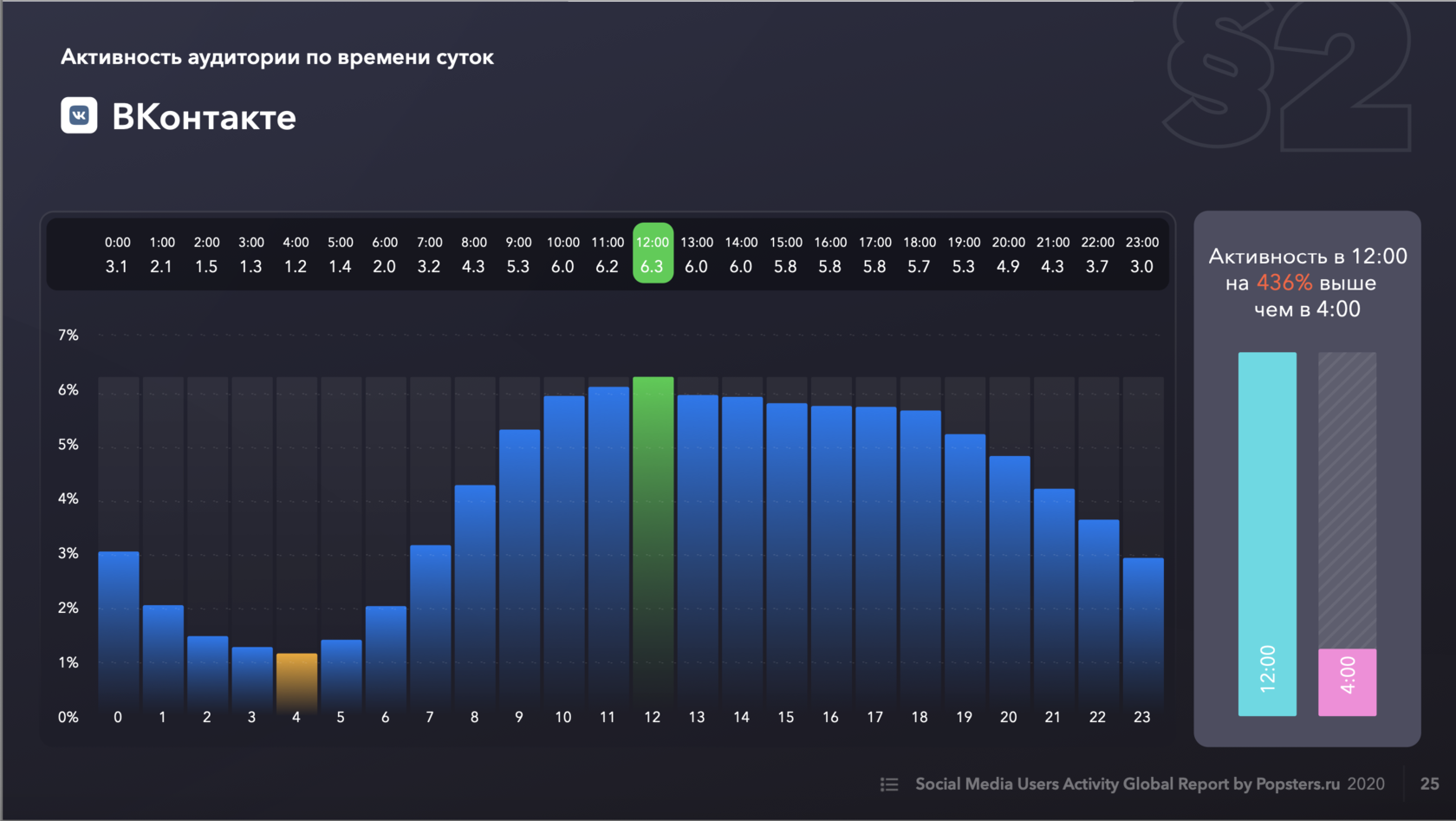Viewport: 1456px width, 821px height.
Task: Click the 1:00 value 2.1 in table
Action: click(x=161, y=267)
